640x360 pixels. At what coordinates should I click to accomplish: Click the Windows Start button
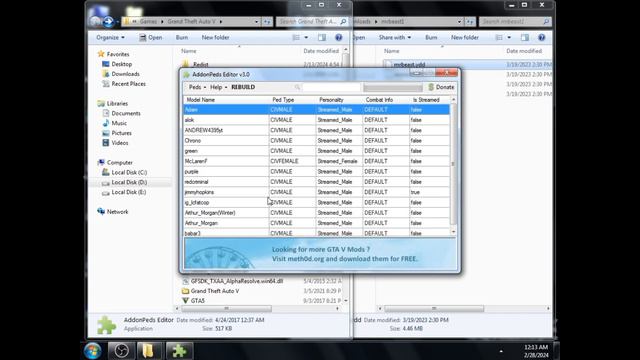(x=93, y=351)
